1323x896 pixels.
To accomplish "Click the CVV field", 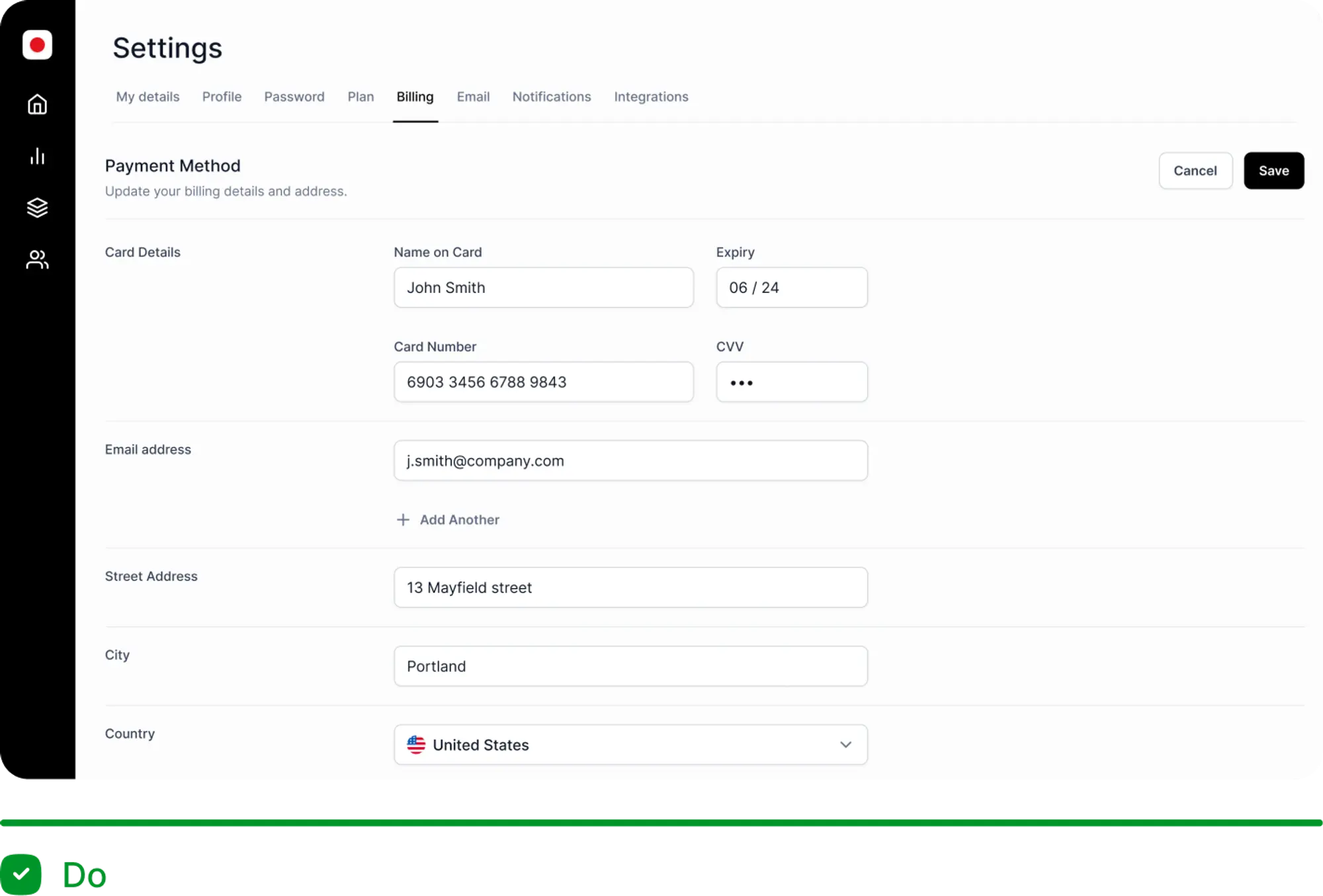I will 791,382.
